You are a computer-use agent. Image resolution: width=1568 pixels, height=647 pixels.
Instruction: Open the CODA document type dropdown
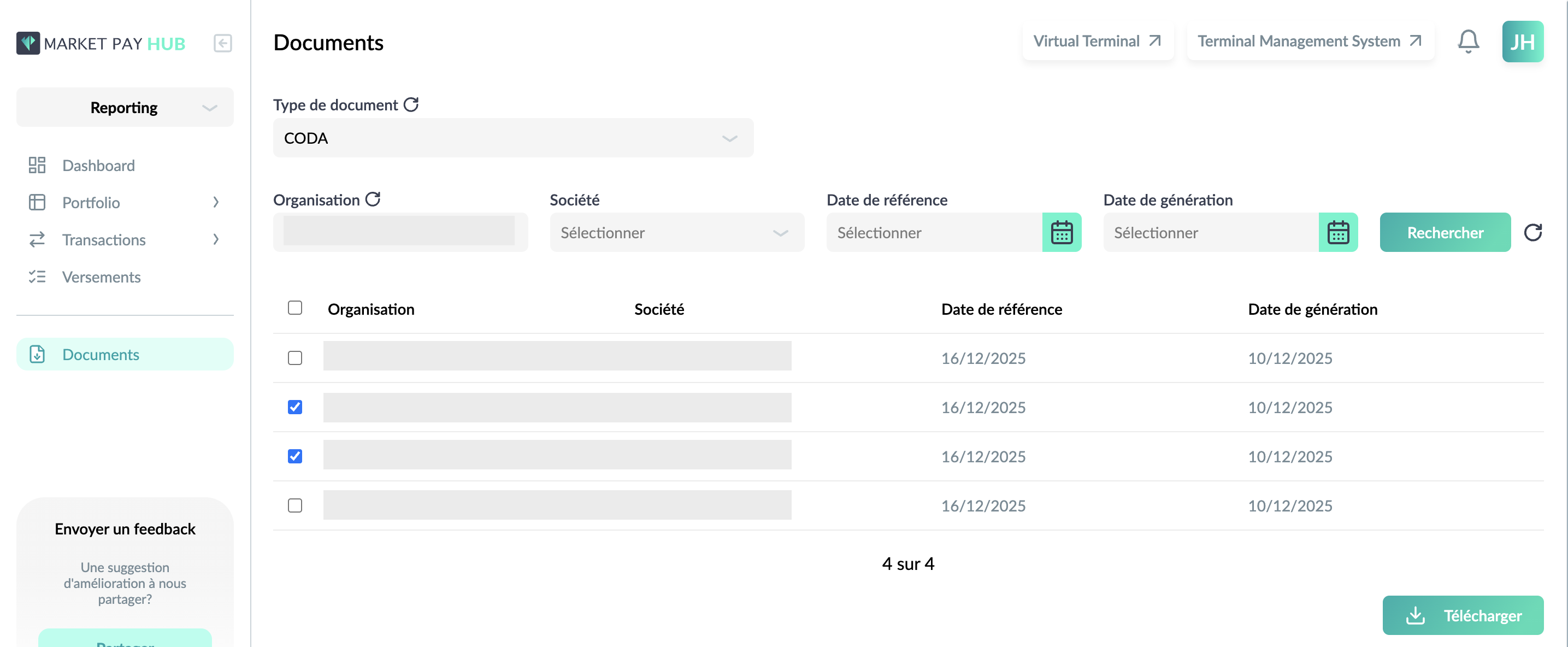[513, 138]
